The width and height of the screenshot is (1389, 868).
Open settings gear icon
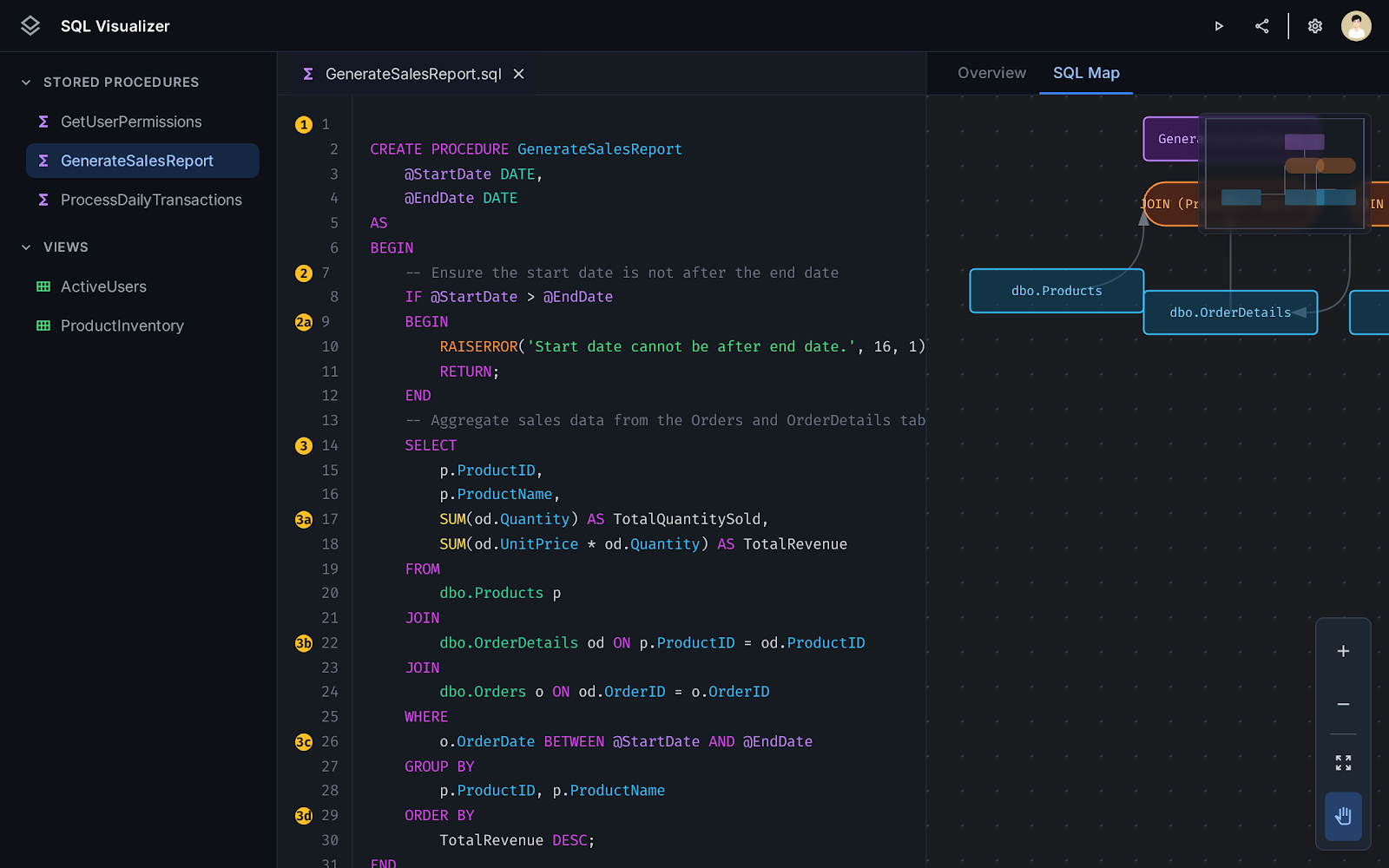pos(1315,26)
